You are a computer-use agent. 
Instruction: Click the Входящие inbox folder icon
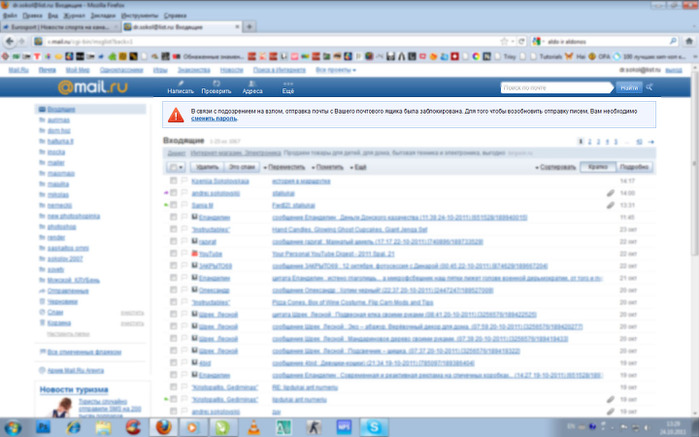pos(42,109)
